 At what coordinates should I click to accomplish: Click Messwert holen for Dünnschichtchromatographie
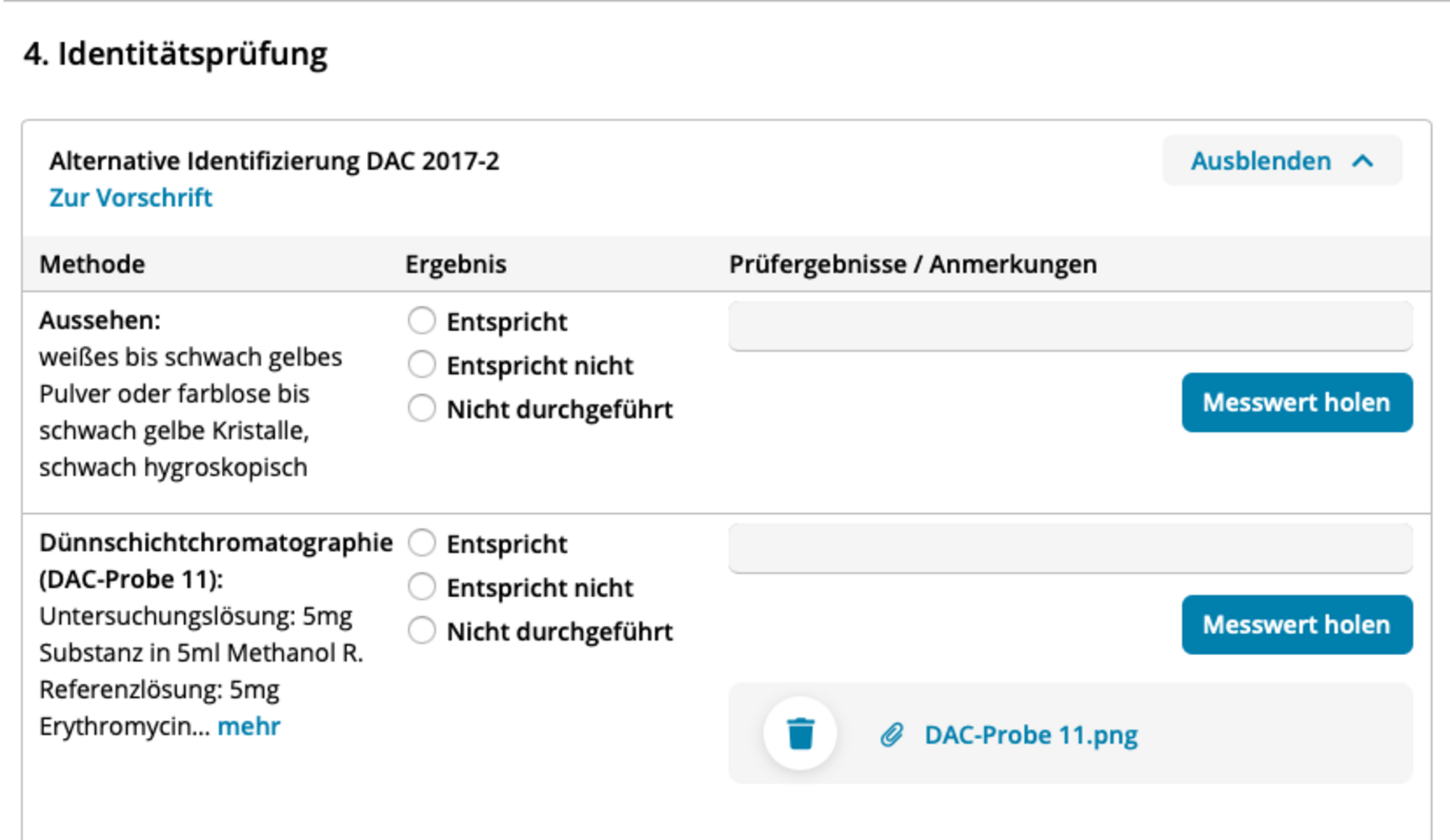(x=1296, y=625)
